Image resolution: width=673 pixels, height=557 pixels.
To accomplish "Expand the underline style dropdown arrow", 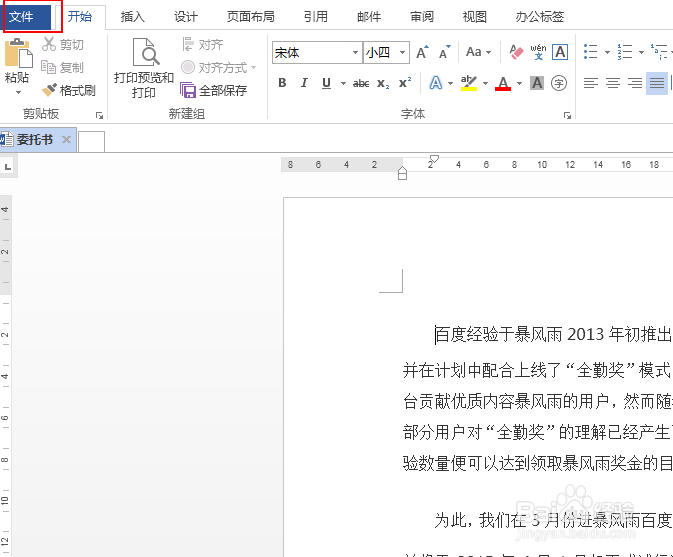I will click(x=343, y=83).
